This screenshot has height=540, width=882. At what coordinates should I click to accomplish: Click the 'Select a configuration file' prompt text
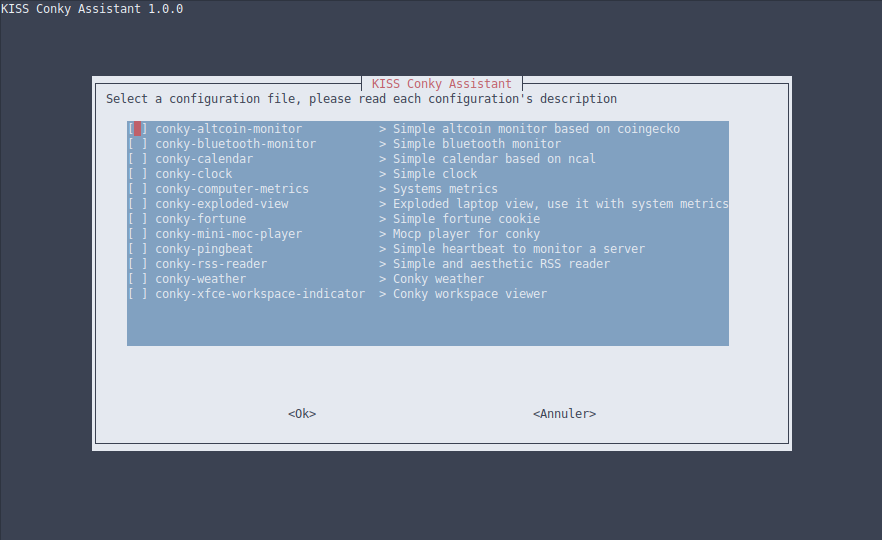click(201, 99)
